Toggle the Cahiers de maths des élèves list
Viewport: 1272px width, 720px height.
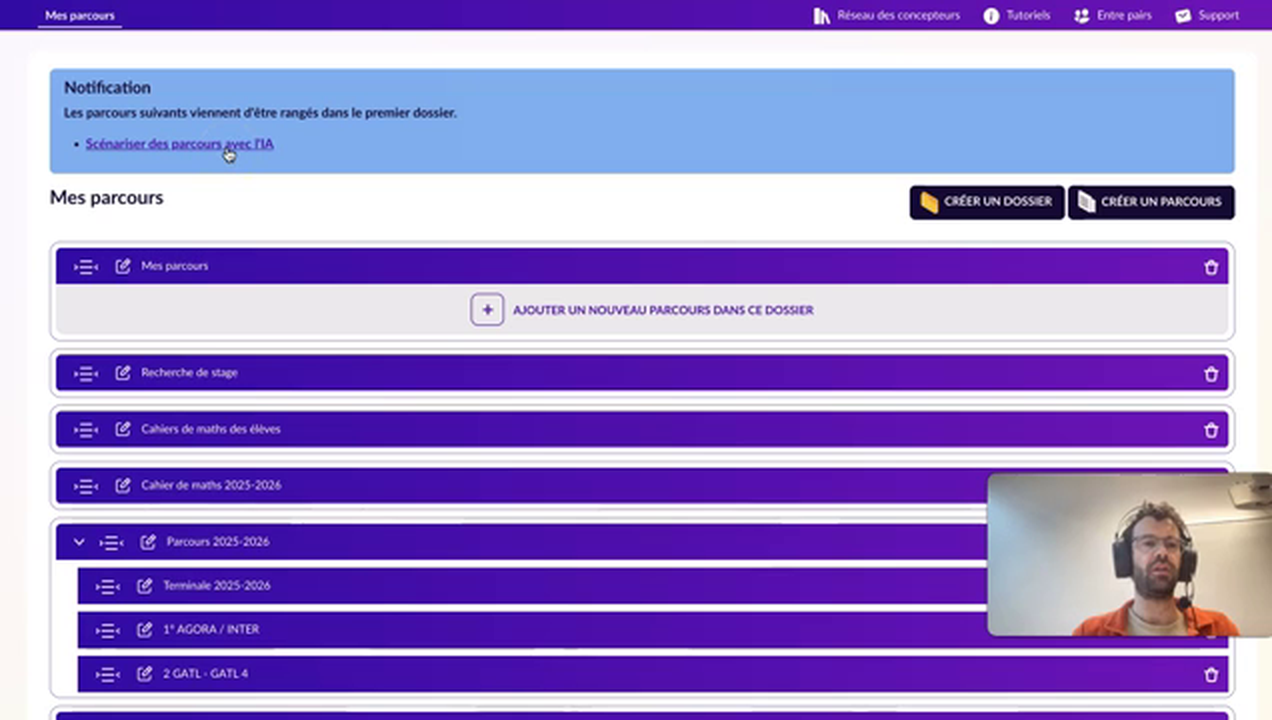[x=86, y=429]
